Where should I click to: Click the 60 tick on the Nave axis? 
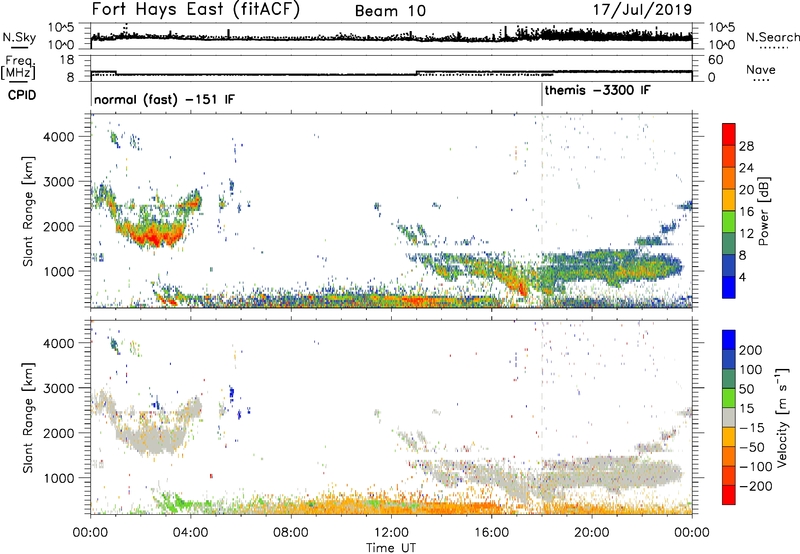(x=716, y=60)
